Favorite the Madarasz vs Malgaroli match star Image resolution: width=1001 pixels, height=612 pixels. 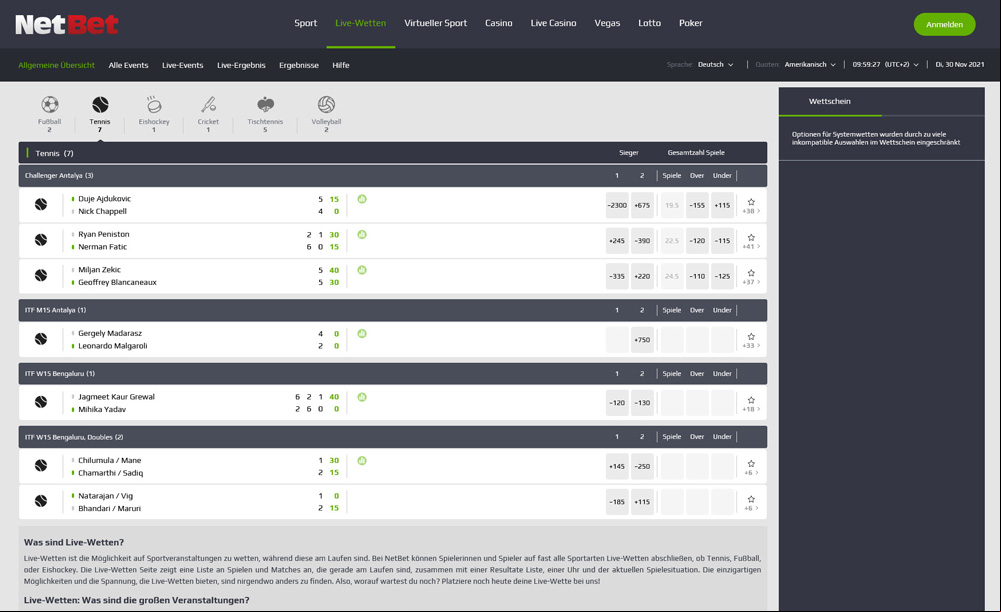coord(751,336)
